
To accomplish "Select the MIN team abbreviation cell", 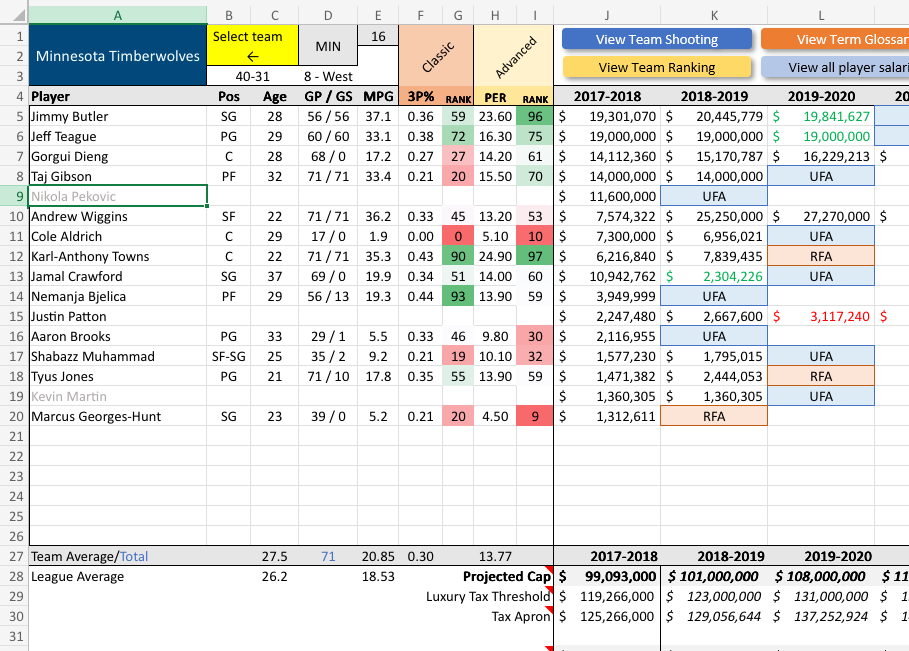I will (328, 46).
